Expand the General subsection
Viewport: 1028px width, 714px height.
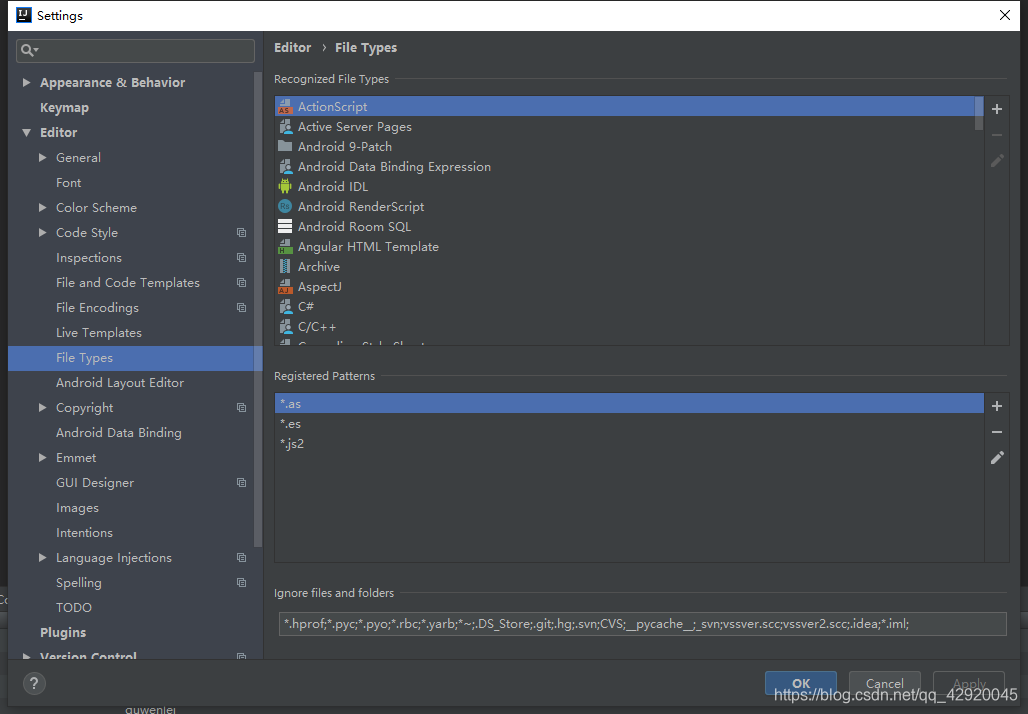pyautogui.click(x=43, y=157)
